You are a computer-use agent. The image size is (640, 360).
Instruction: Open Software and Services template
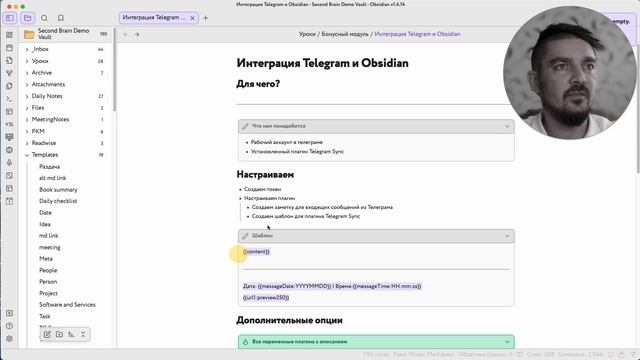coord(67,305)
